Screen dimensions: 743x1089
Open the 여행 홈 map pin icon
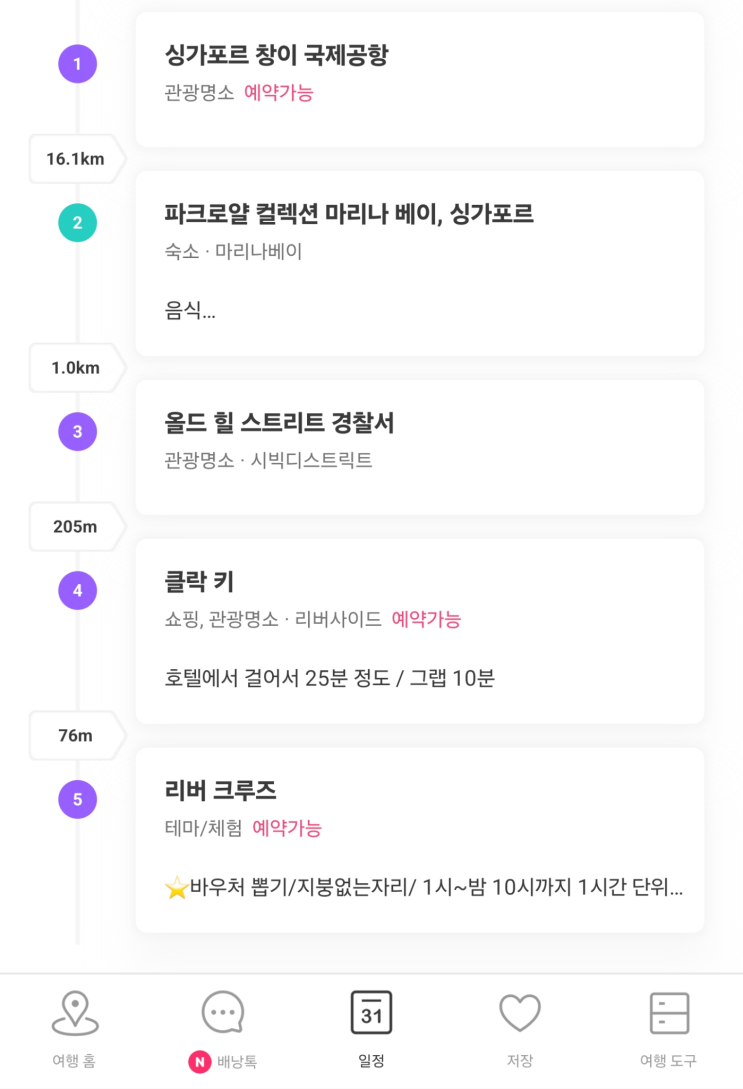(75, 1013)
